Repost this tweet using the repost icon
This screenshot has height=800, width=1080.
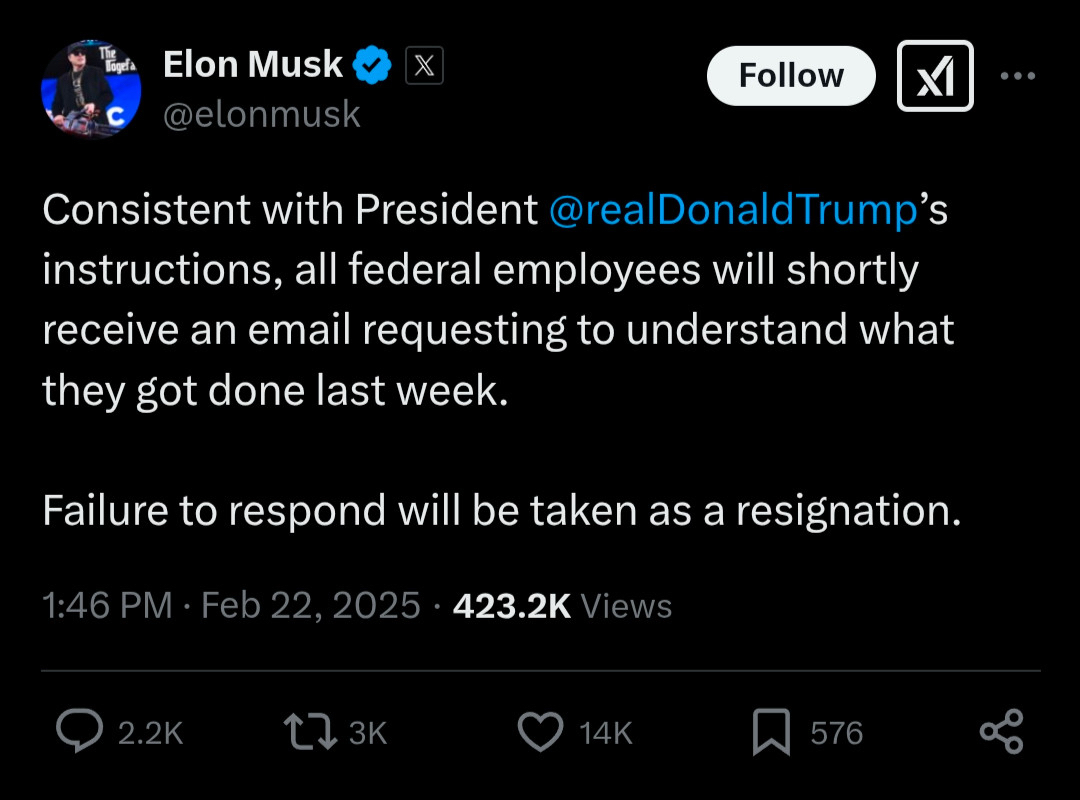[309, 731]
